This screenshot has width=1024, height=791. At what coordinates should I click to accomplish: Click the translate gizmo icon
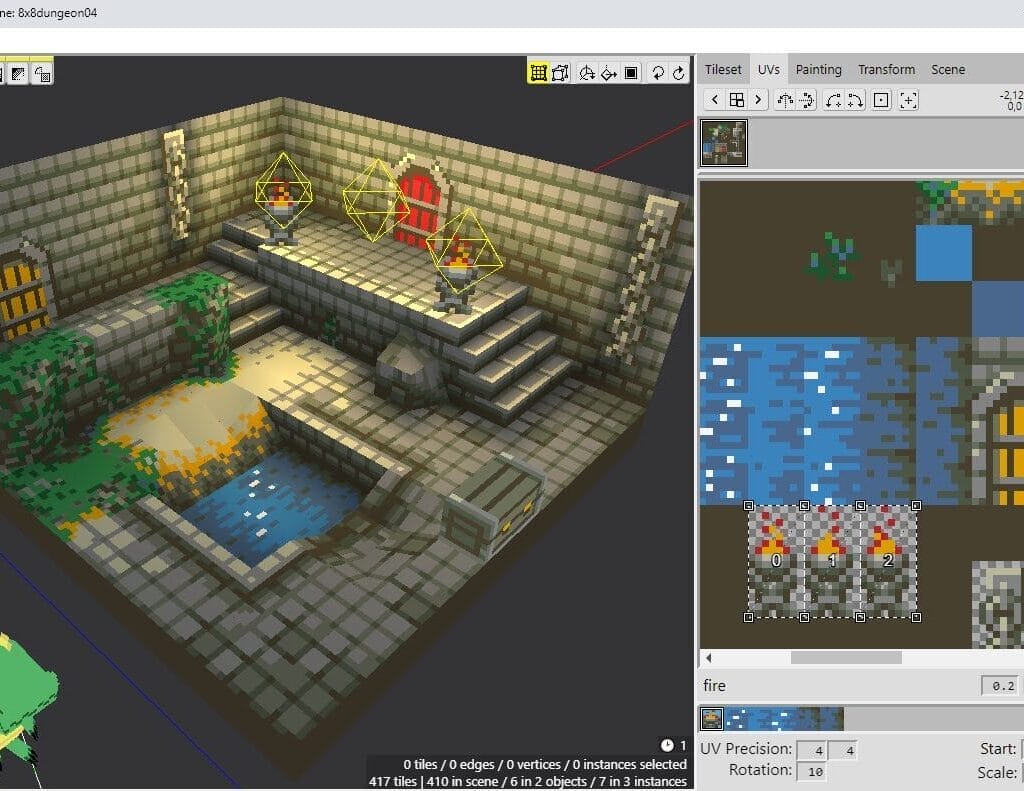point(608,72)
